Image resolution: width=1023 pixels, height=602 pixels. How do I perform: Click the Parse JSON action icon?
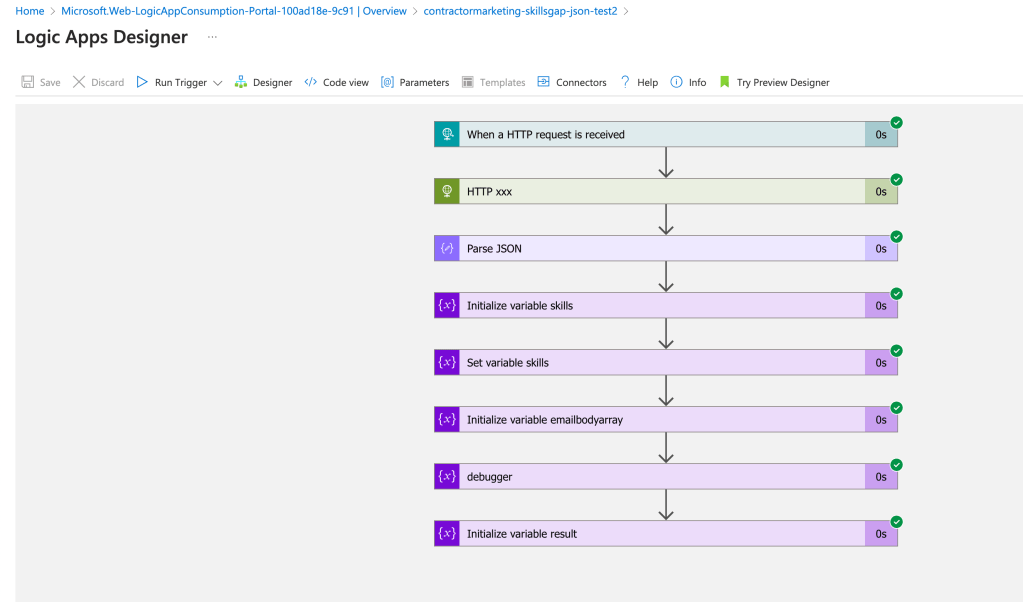click(447, 248)
